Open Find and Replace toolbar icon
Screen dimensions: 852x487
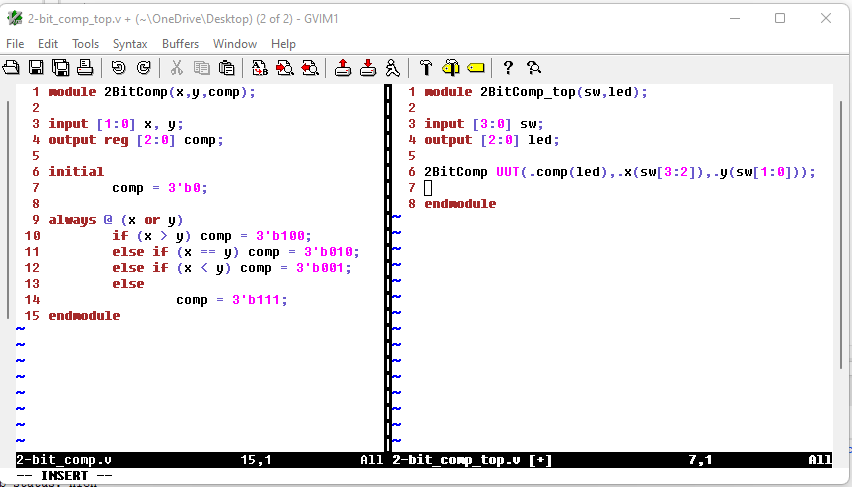260,68
